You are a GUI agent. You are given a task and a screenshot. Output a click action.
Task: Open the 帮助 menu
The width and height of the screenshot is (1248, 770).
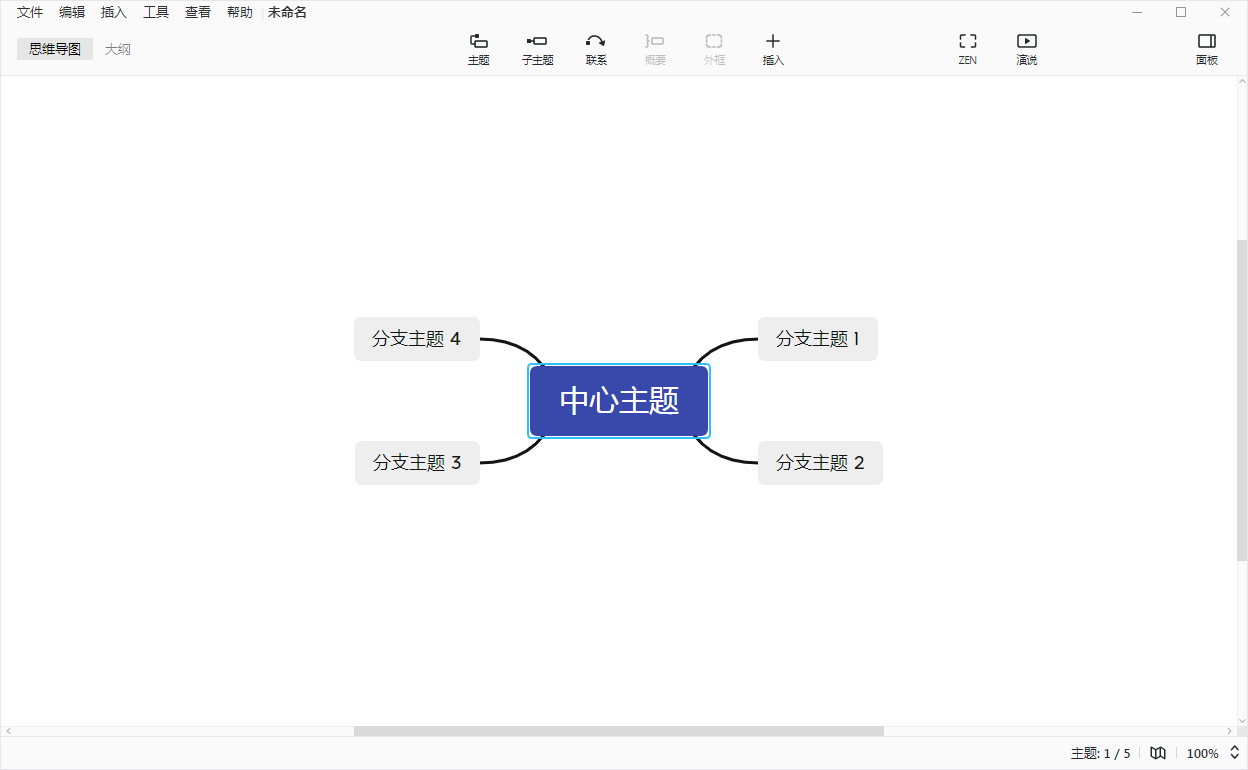click(x=240, y=12)
